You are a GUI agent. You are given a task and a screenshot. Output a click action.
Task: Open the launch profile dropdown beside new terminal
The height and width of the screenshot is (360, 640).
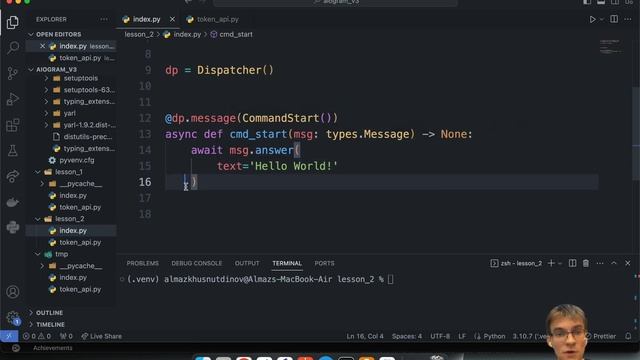[x=560, y=263]
